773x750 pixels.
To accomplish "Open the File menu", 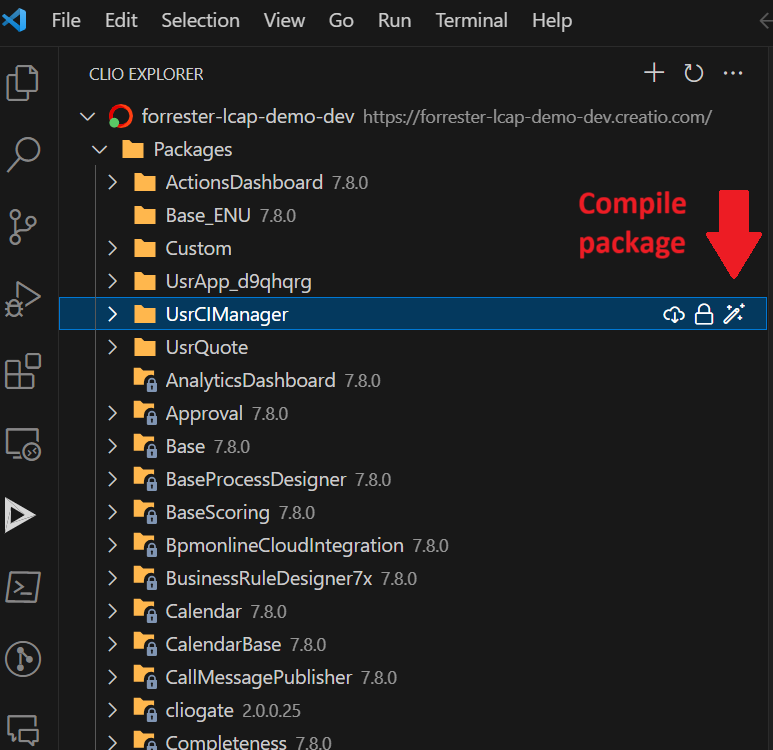I will pyautogui.click(x=66, y=20).
